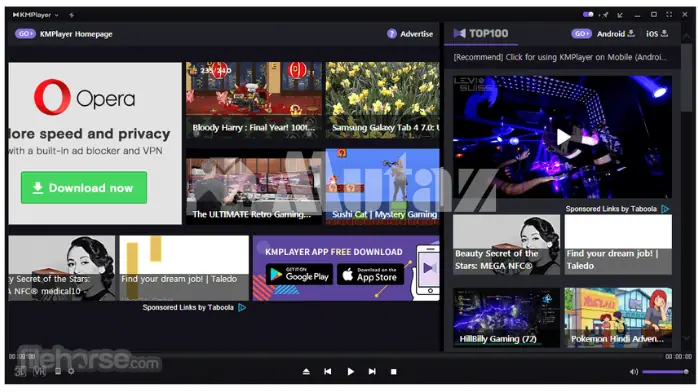Click the Sponsored Links by Taboola text at the bottom left
The height and width of the screenshot is (392, 698).
(188, 307)
